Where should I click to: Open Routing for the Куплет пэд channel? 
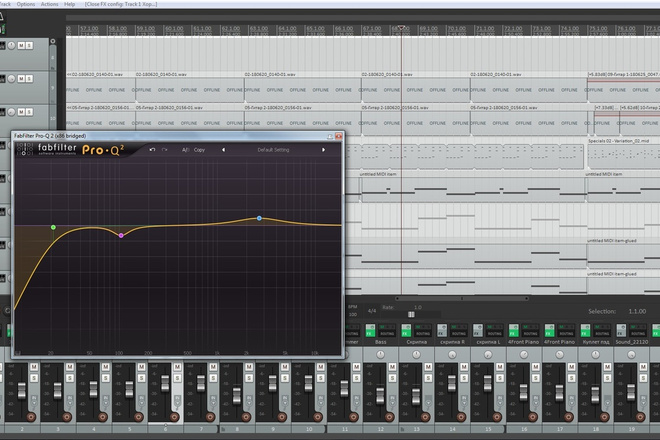click(602, 331)
